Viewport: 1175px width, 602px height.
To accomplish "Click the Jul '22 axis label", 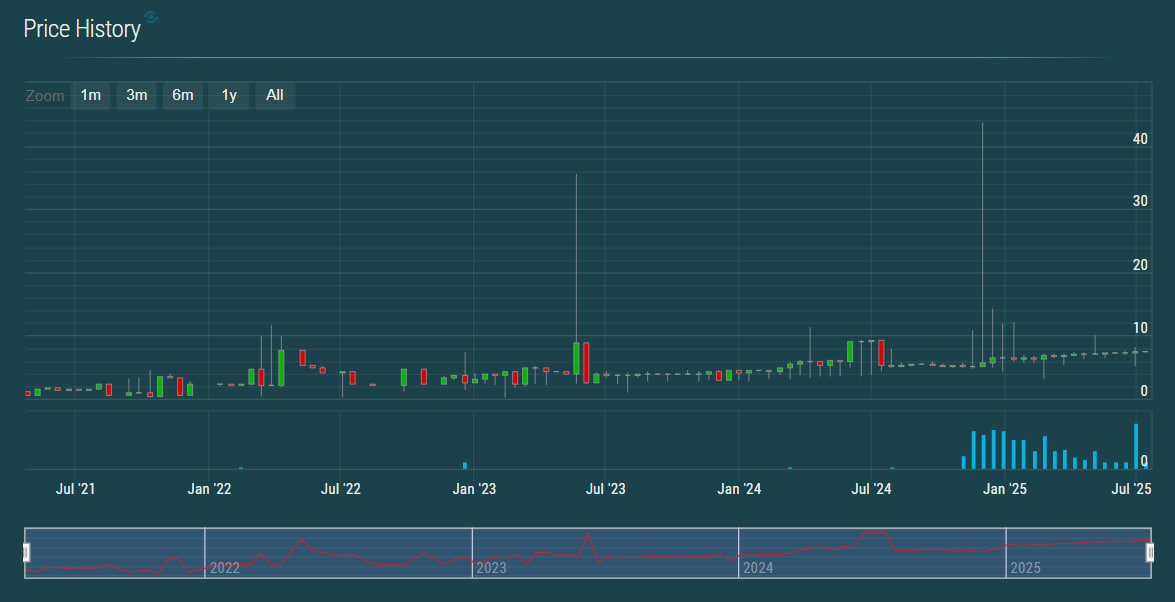I will pyautogui.click(x=341, y=490).
